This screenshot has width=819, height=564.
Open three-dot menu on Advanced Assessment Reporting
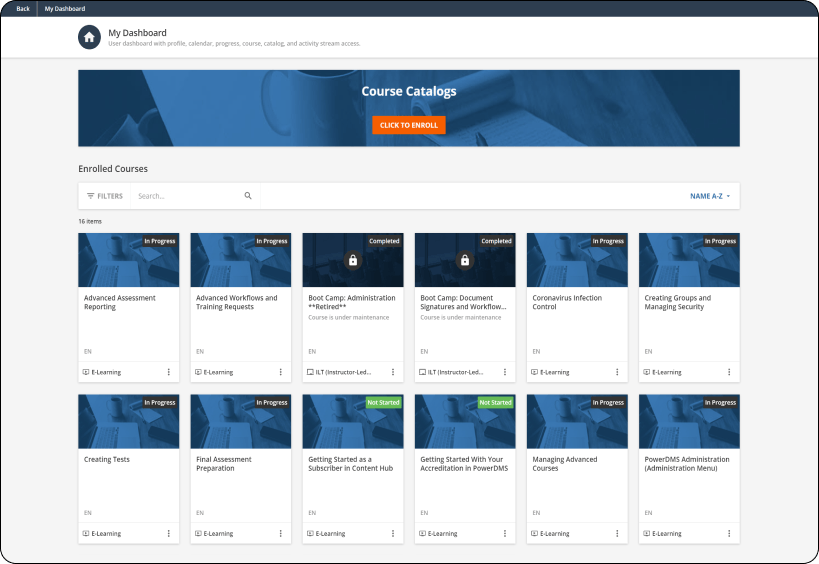pyautogui.click(x=168, y=372)
